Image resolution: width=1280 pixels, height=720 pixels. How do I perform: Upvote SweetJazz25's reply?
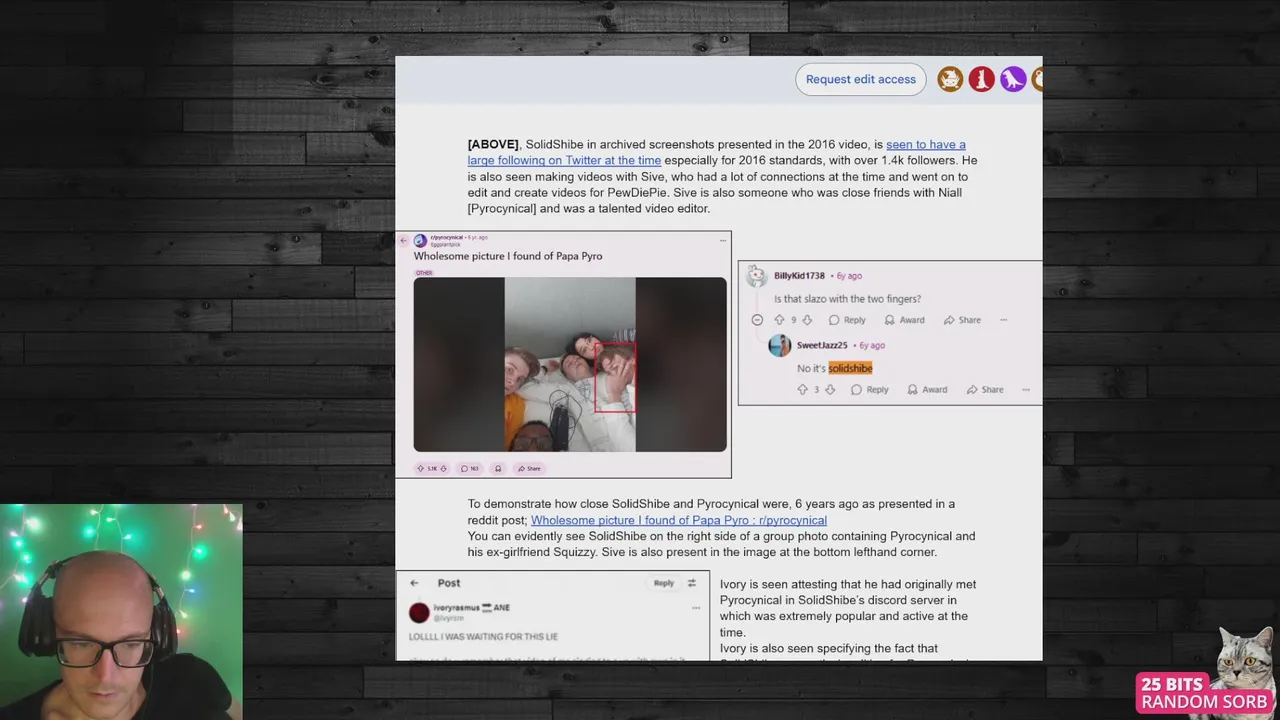click(x=802, y=390)
